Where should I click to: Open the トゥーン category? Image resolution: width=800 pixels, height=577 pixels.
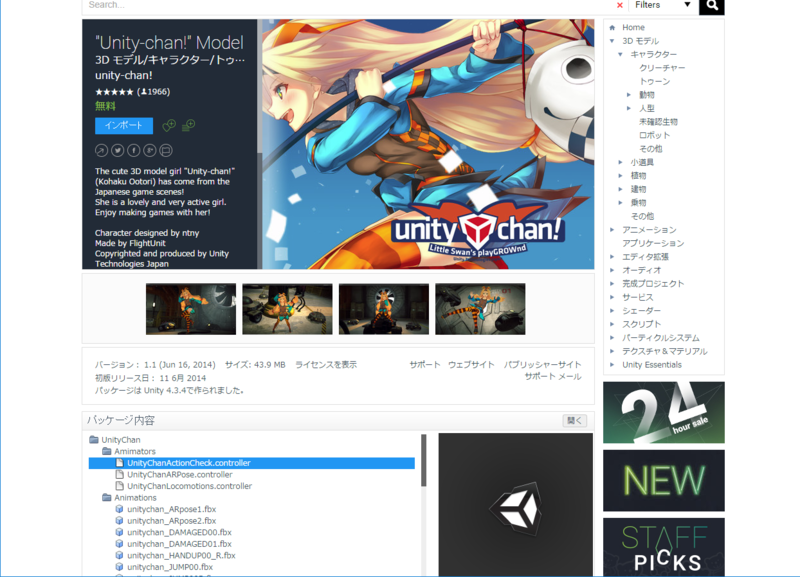tap(655, 82)
